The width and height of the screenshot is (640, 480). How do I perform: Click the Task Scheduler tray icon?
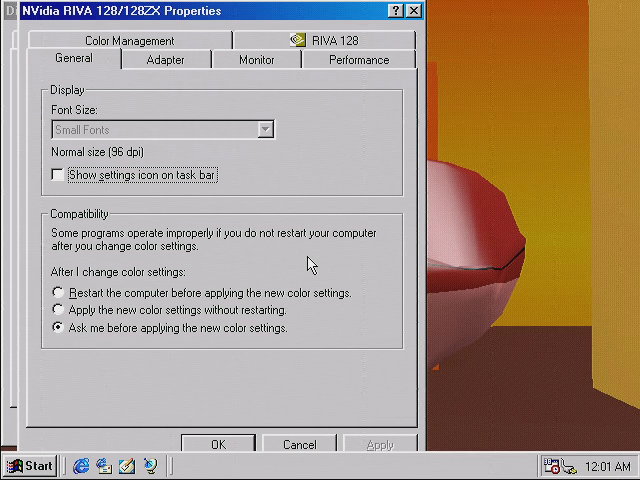(x=551, y=466)
